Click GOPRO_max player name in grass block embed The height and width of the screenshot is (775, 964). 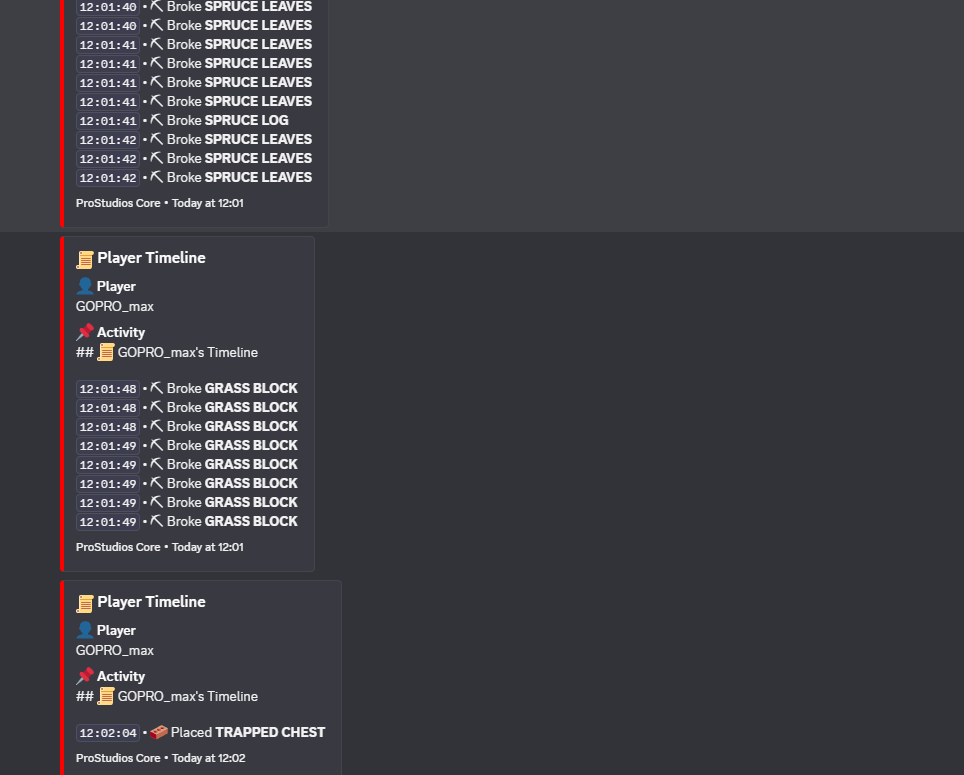click(115, 306)
